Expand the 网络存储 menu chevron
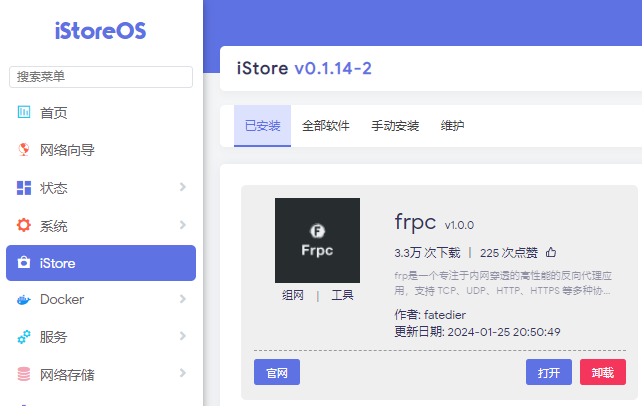The height and width of the screenshot is (406, 642). (x=183, y=373)
